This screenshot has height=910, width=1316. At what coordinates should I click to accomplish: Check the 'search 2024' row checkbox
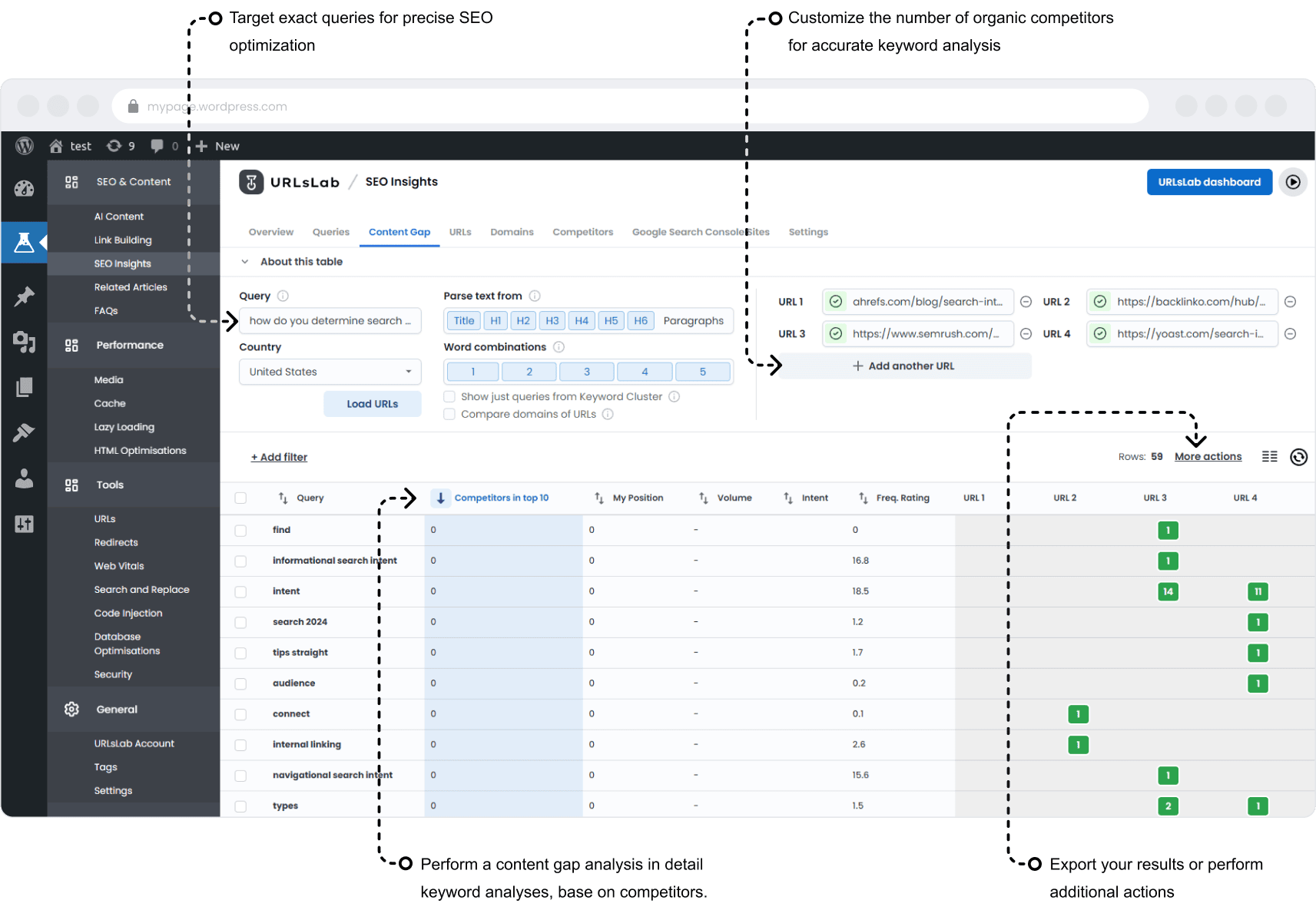click(240, 622)
